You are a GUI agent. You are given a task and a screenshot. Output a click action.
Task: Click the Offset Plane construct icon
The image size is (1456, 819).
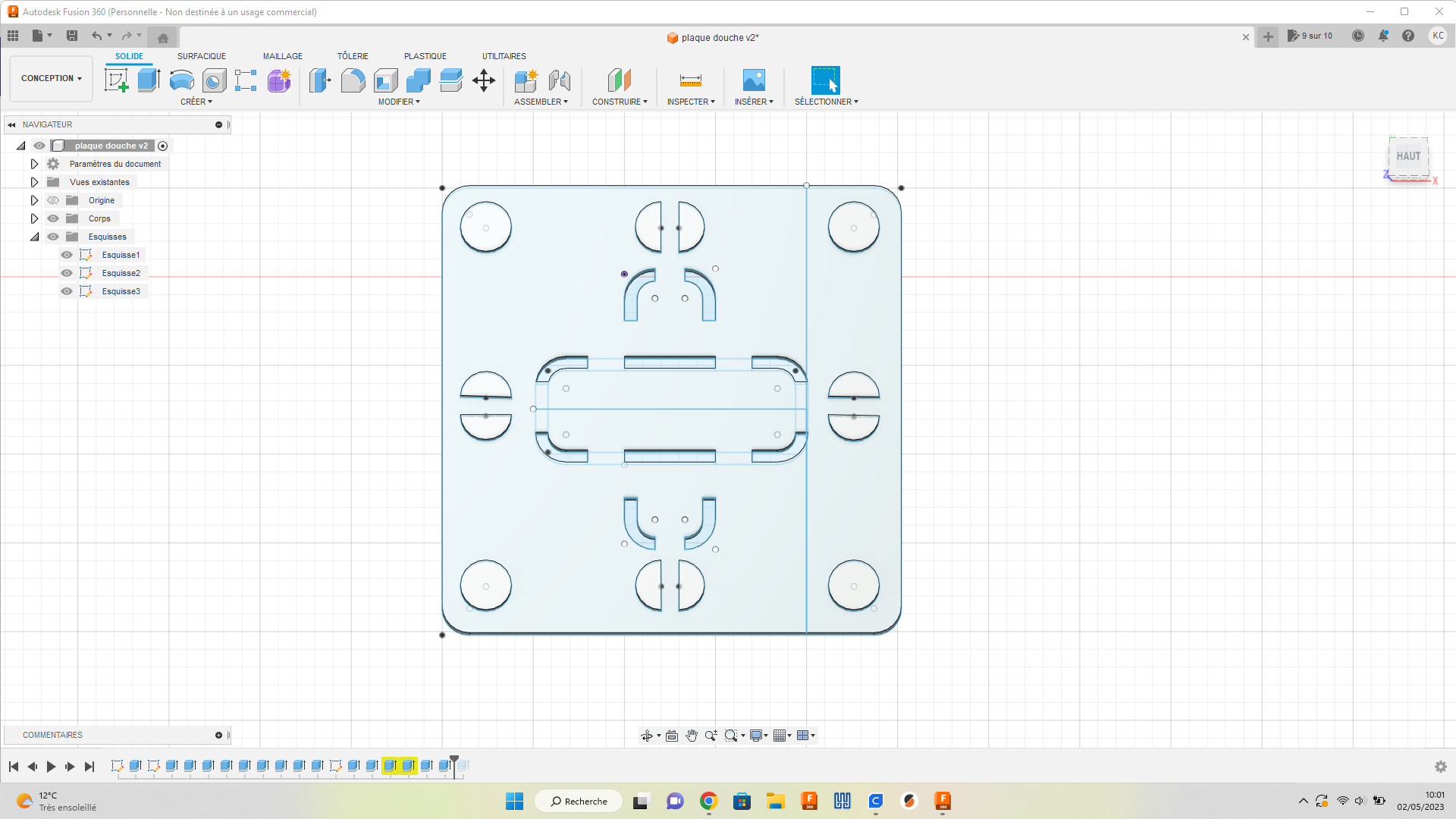click(x=620, y=80)
